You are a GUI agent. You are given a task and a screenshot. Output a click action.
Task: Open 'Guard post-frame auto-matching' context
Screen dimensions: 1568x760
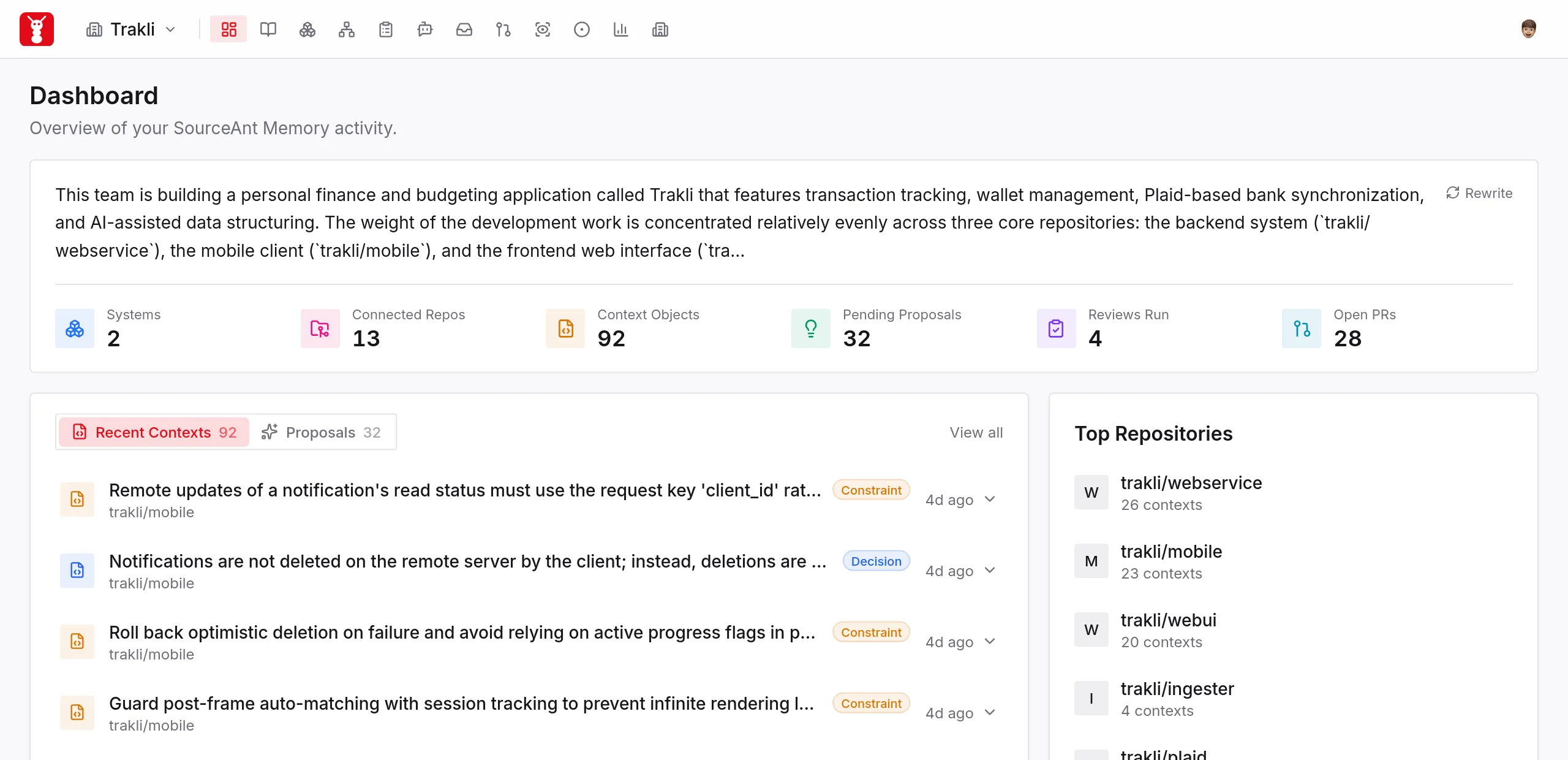coord(462,704)
